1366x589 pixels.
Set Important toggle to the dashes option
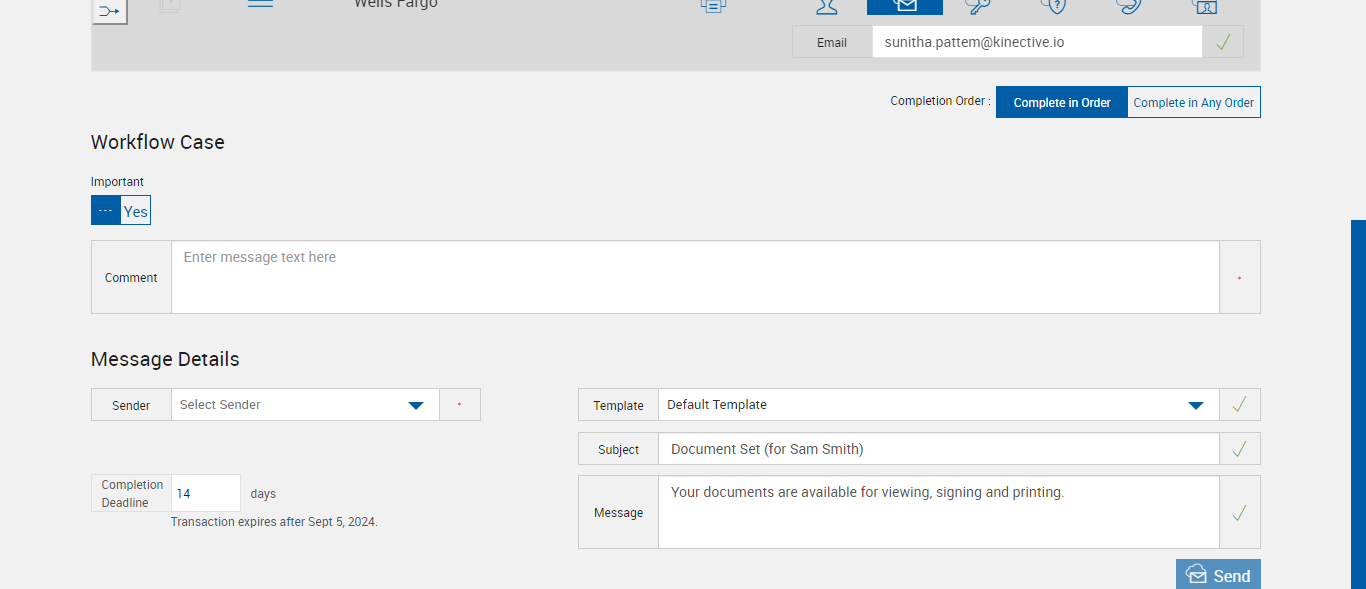point(106,211)
